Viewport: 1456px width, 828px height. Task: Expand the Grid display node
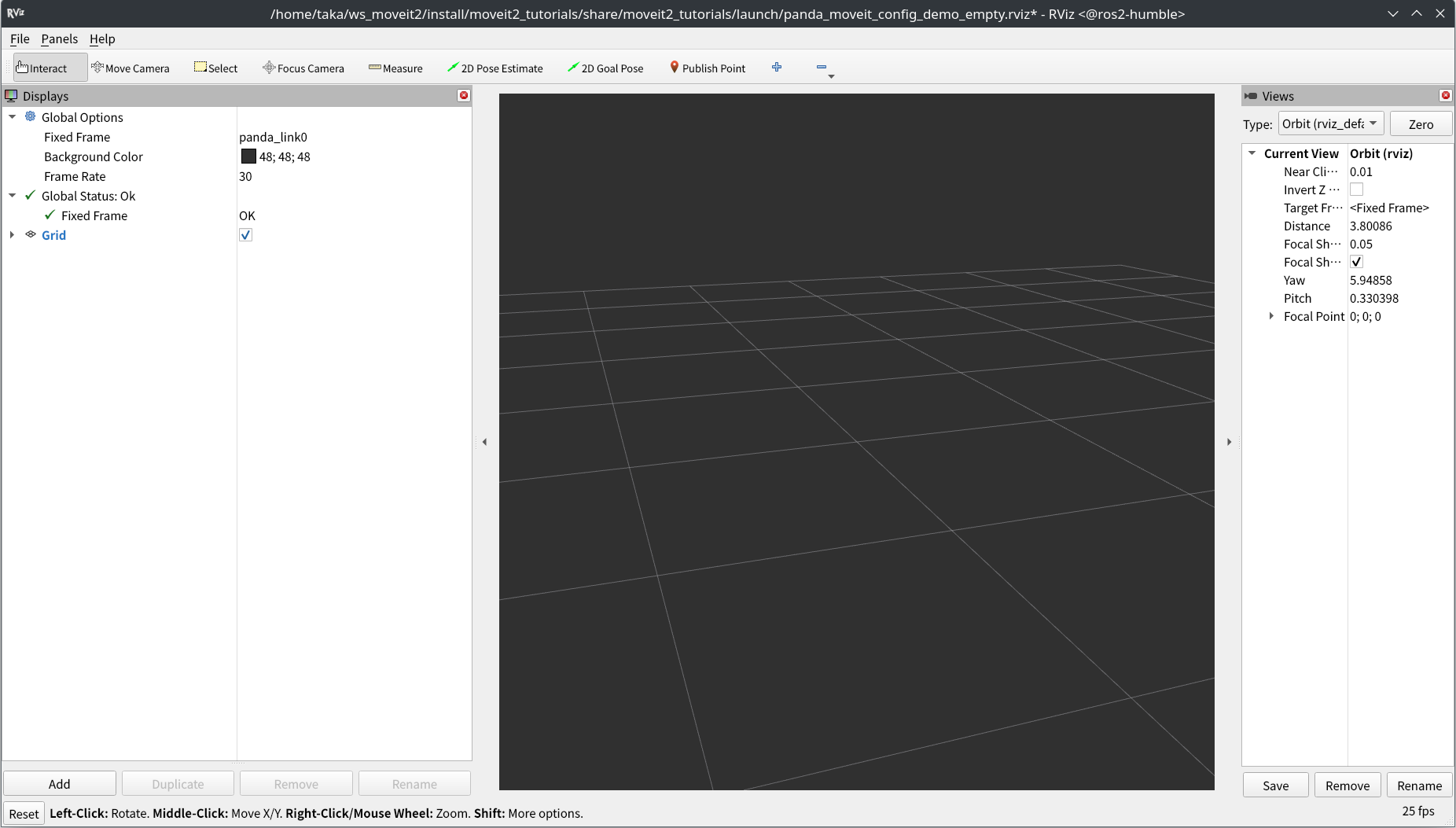13,234
